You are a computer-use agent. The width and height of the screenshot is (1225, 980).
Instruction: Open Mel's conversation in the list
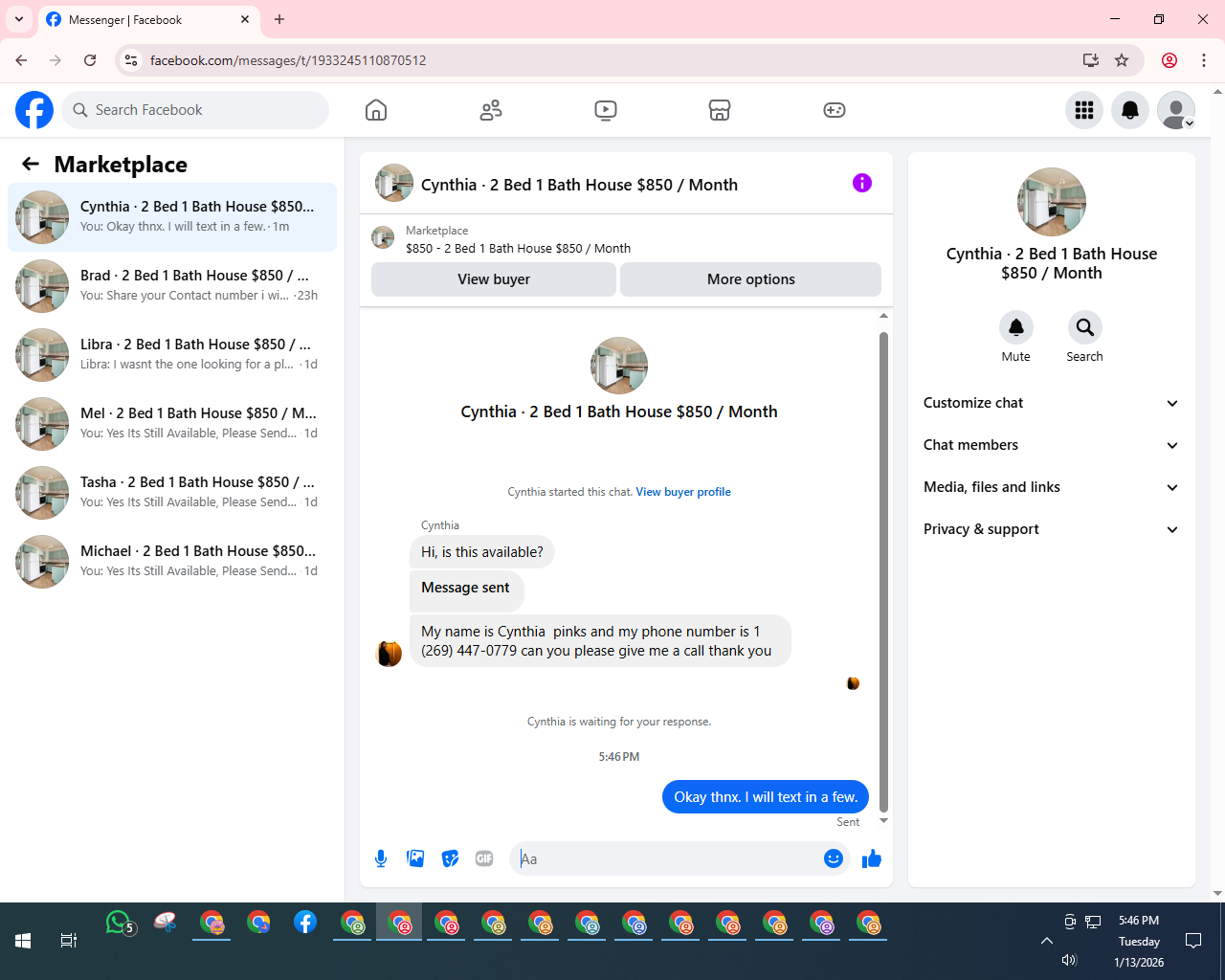pyautogui.click(x=172, y=424)
